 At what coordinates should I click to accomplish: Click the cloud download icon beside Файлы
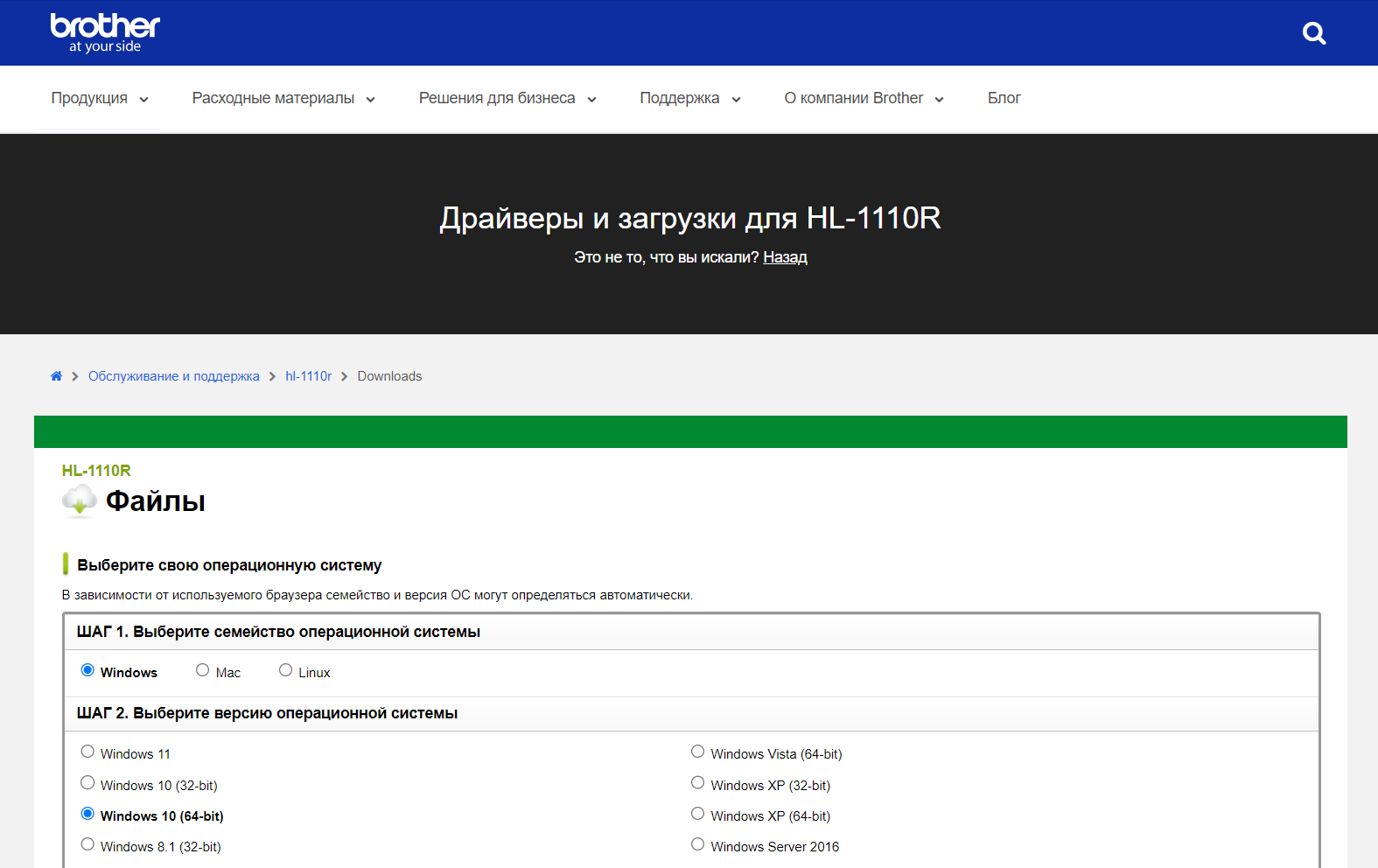coord(80,500)
